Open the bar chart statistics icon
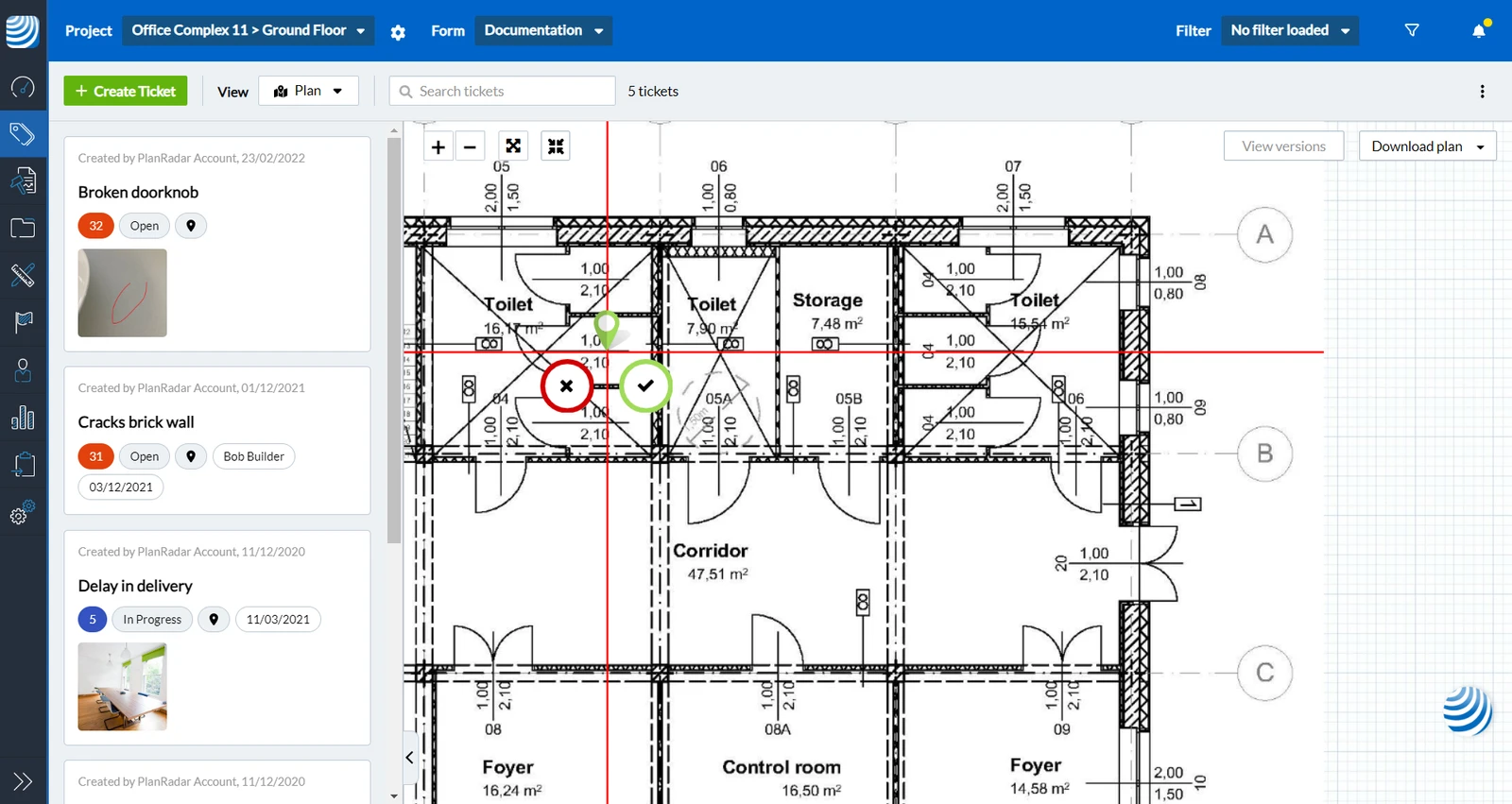Image resolution: width=1512 pixels, height=804 pixels. (x=23, y=418)
